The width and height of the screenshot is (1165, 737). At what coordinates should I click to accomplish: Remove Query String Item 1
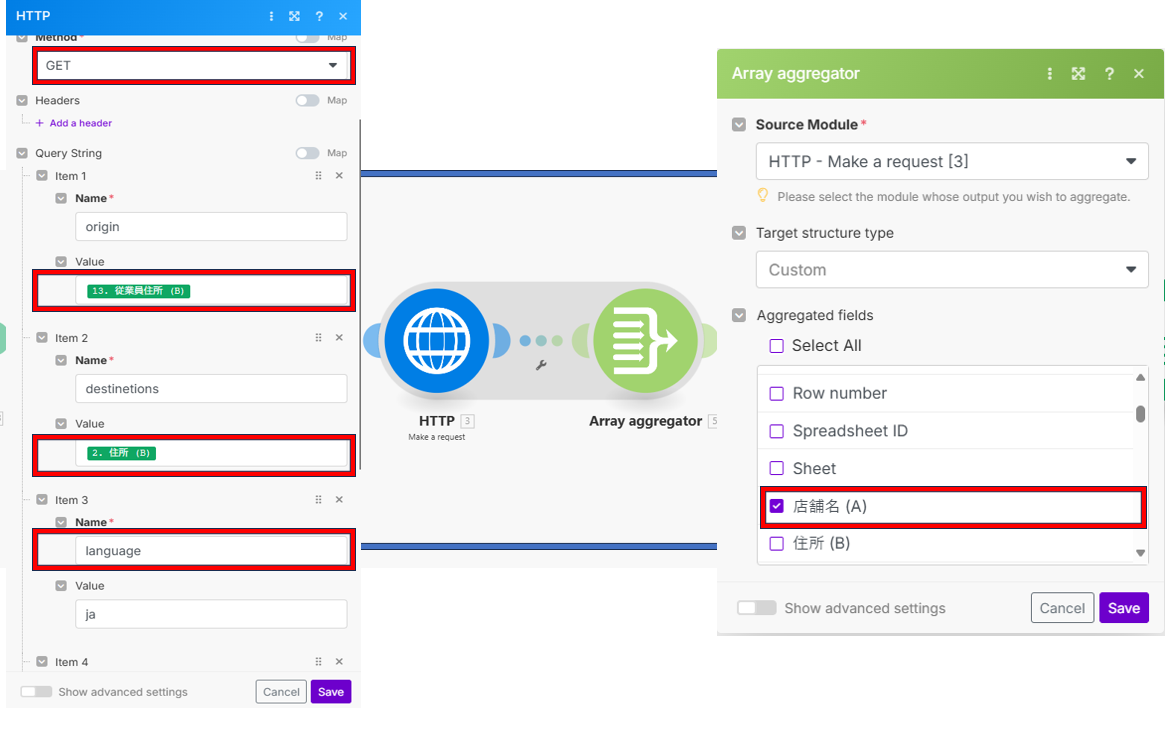pos(339,176)
